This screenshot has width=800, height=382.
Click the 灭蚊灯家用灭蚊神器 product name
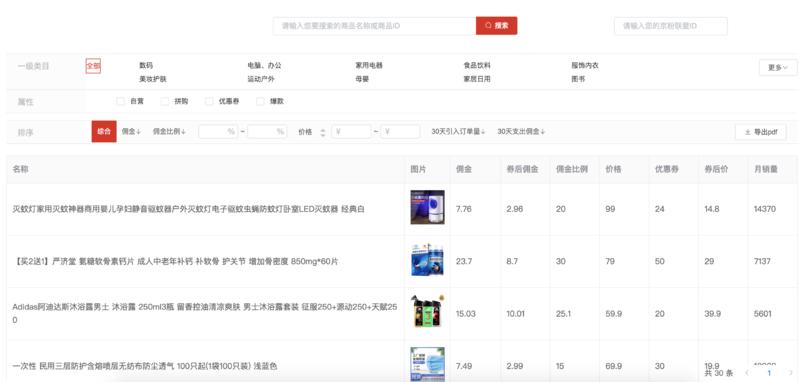(x=188, y=209)
